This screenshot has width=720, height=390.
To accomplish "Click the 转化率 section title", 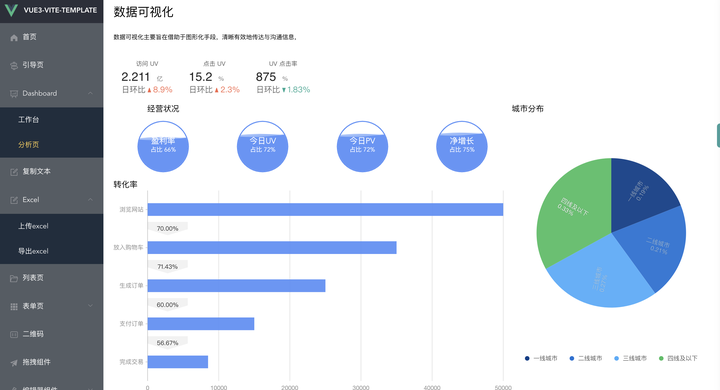I will click(125, 185).
